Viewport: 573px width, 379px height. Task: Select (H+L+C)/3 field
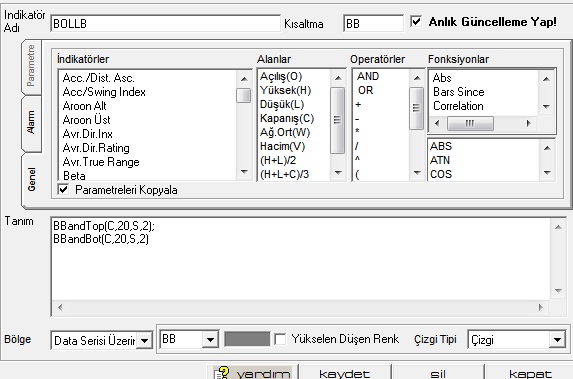(x=284, y=174)
